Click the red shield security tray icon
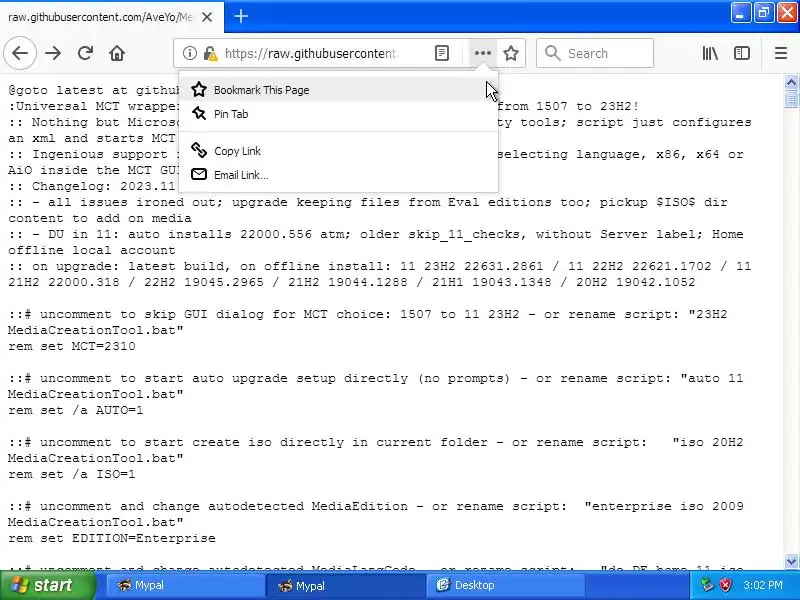The height and width of the screenshot is (600, 800). point(725,585)
